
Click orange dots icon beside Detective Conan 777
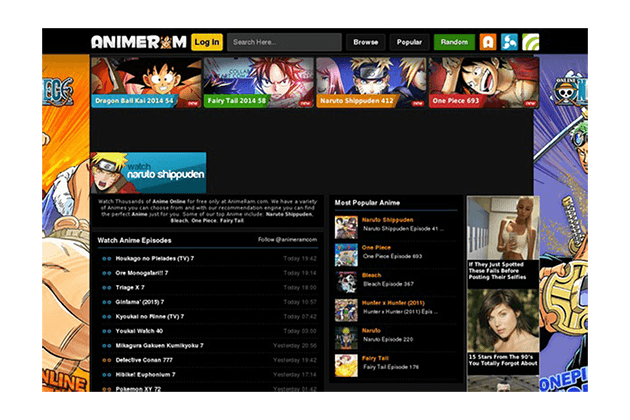coord(106,360)
